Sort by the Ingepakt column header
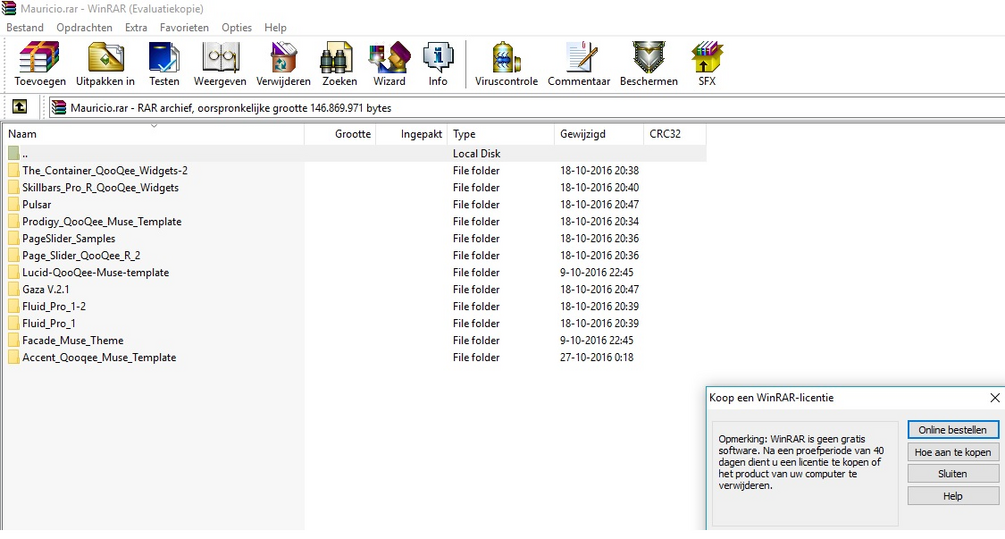1005x539 pixels. click(x=411, y=134)
